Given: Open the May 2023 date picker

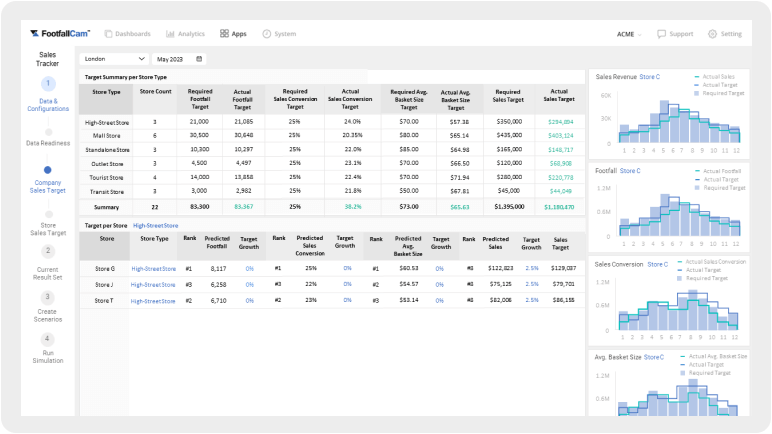Looking at the screenshot, I should pos(179,59).
